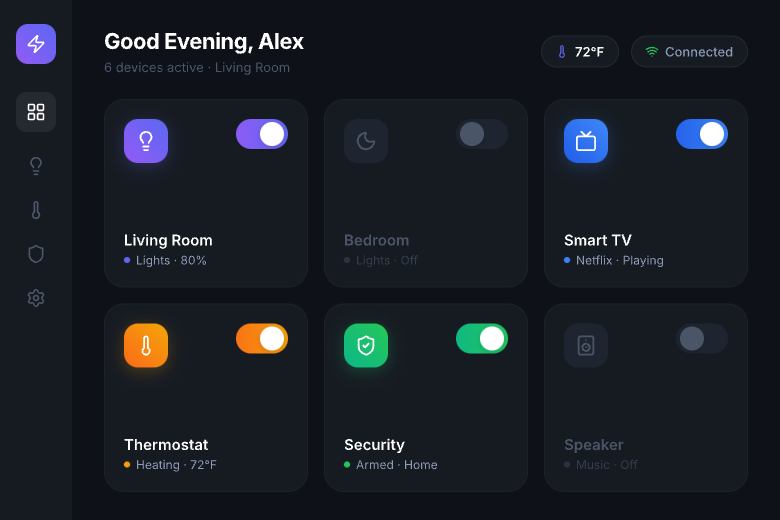Click the lightning bolt app logo

[36, 44]
